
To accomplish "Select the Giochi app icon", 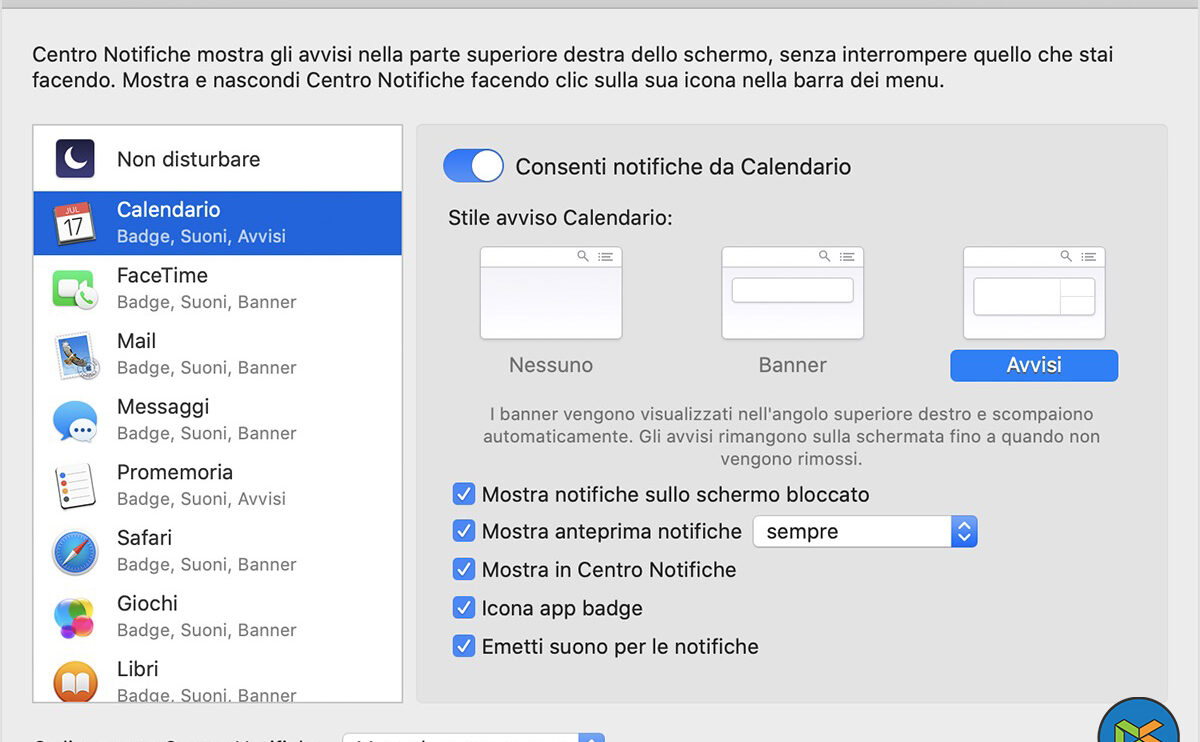I will click(x=75, y=617).
